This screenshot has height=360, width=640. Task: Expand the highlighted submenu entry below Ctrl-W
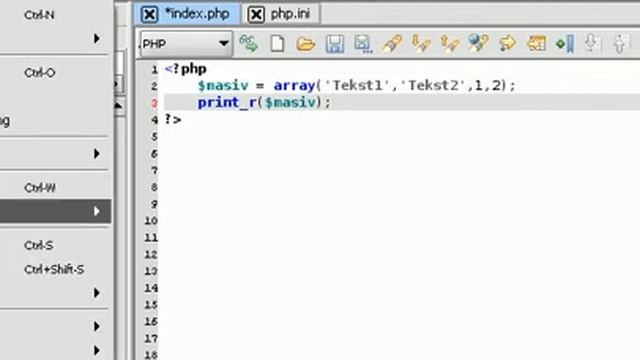(55, 211)
